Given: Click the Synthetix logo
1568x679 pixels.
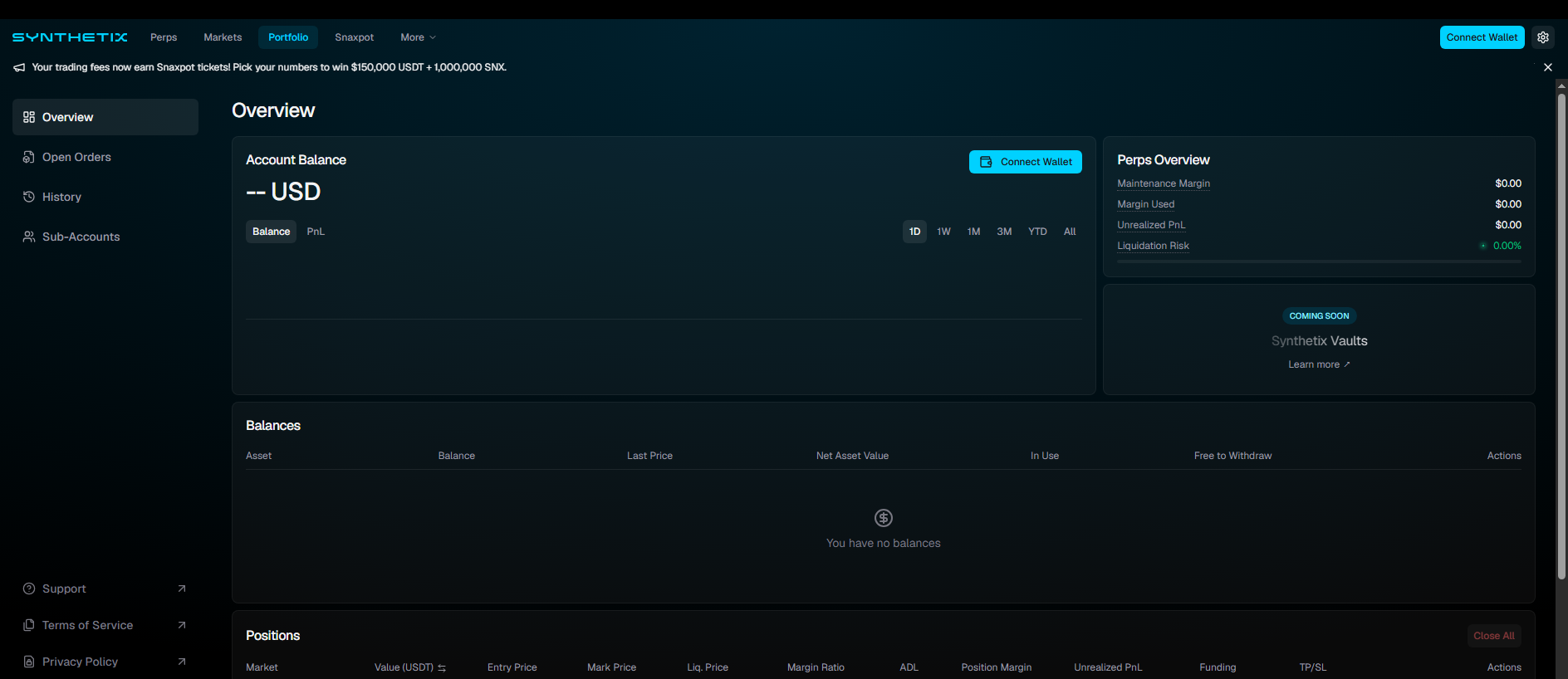Looking at the screenshot, I should pos(70,37).
